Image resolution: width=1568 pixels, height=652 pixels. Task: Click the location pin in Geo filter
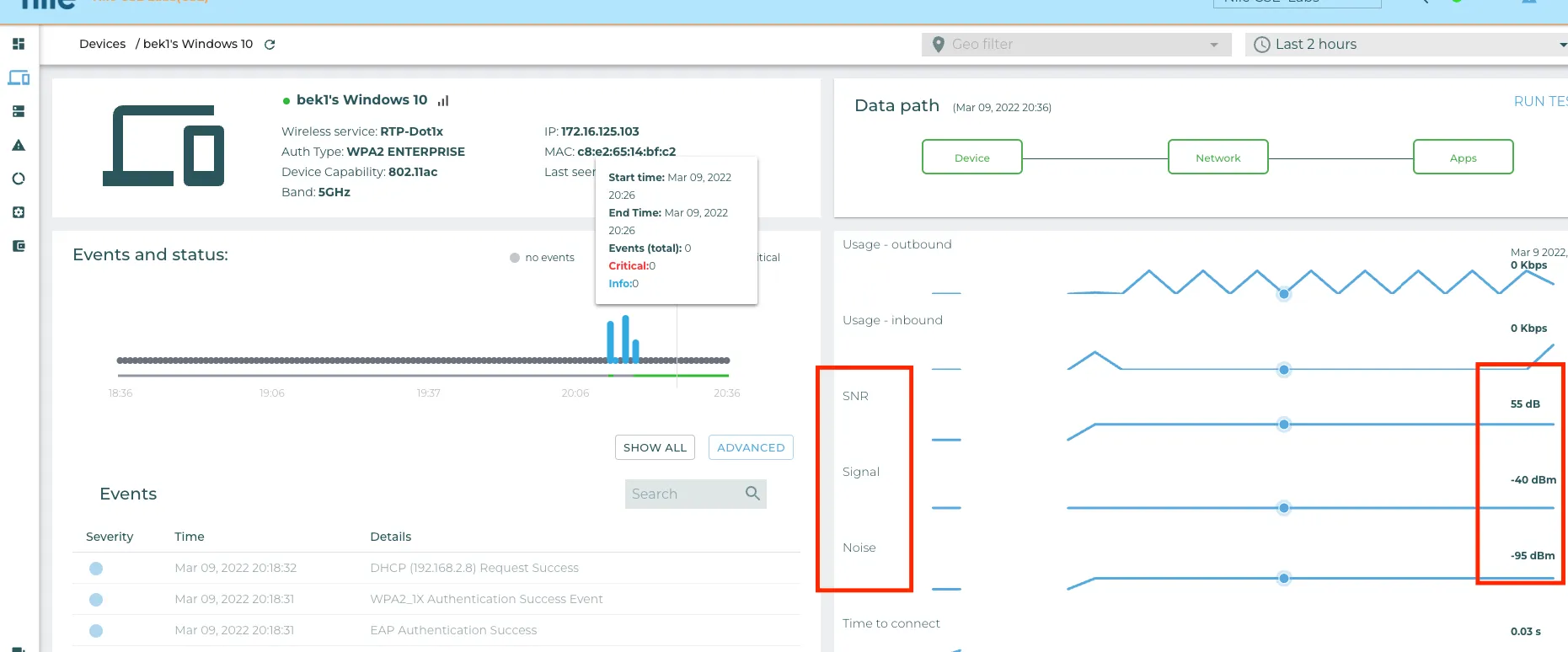[x=938, y=45]
